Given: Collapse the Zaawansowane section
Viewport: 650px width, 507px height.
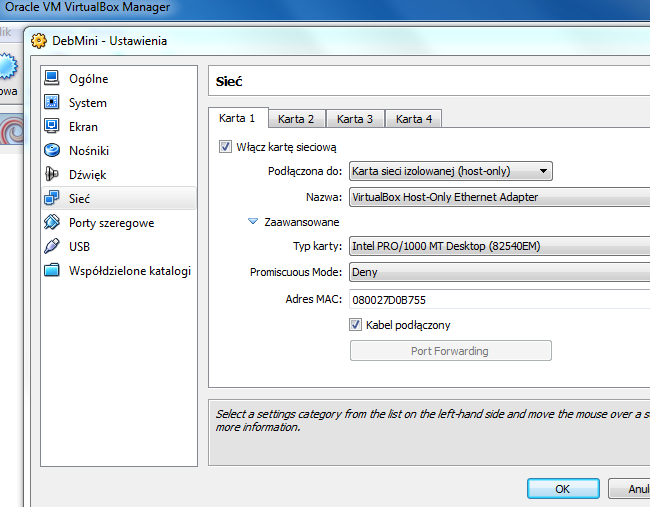Looking at the screenshot, I should [252, 221].
